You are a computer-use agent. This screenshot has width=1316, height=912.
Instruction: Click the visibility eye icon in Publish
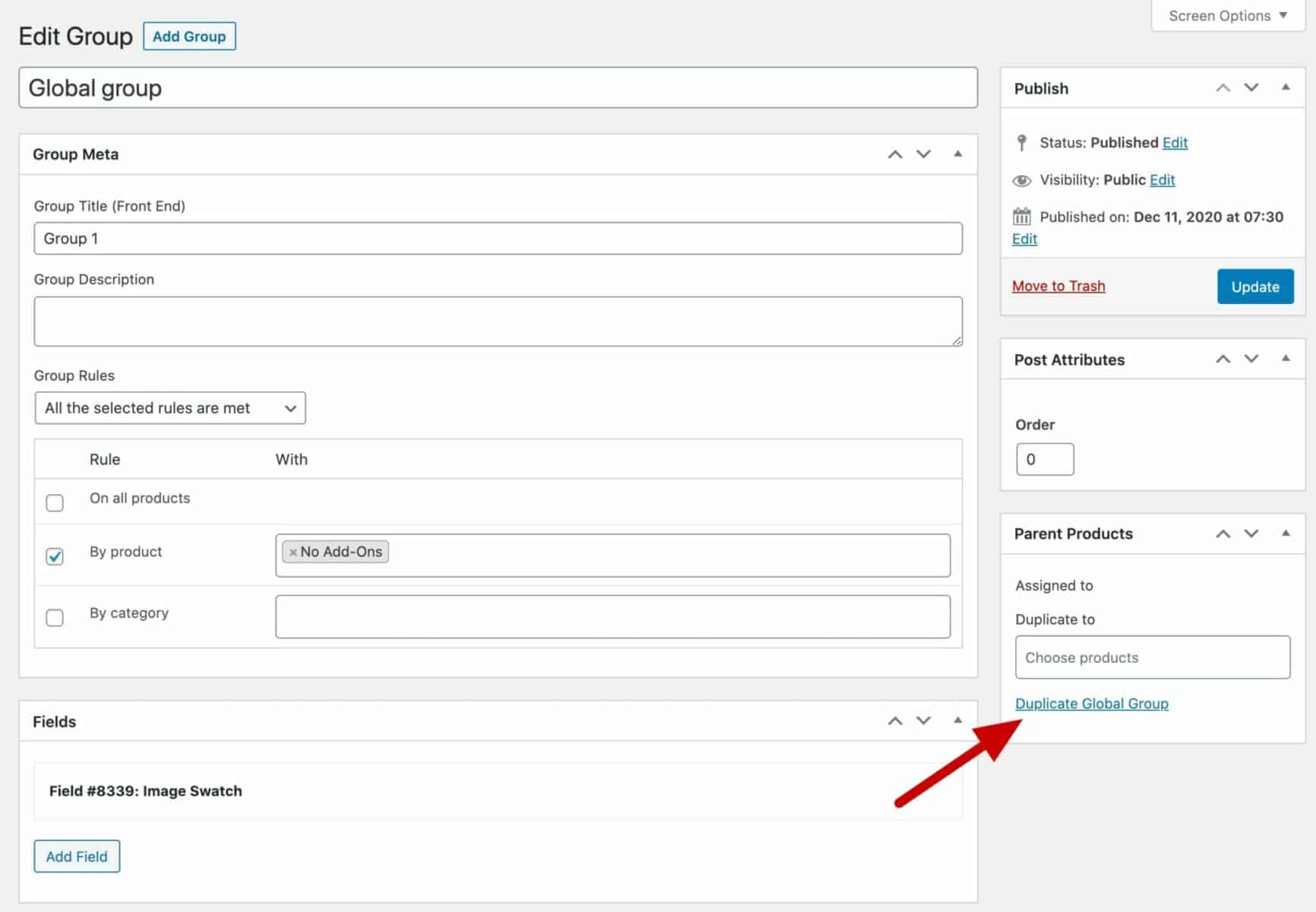1021,180
